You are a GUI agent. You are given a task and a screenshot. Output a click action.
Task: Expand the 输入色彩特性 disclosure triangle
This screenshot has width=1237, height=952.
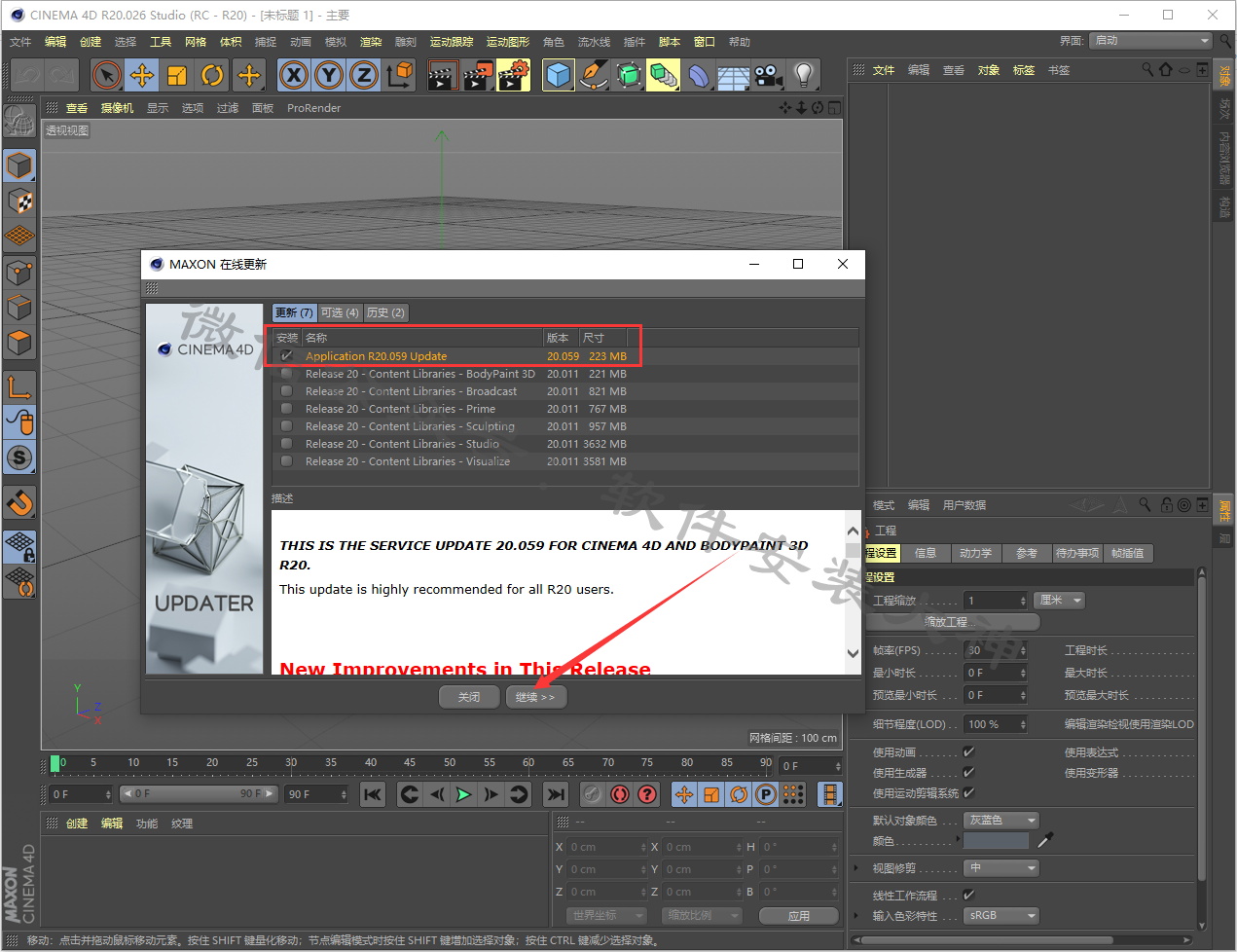(x=856, y=916)
